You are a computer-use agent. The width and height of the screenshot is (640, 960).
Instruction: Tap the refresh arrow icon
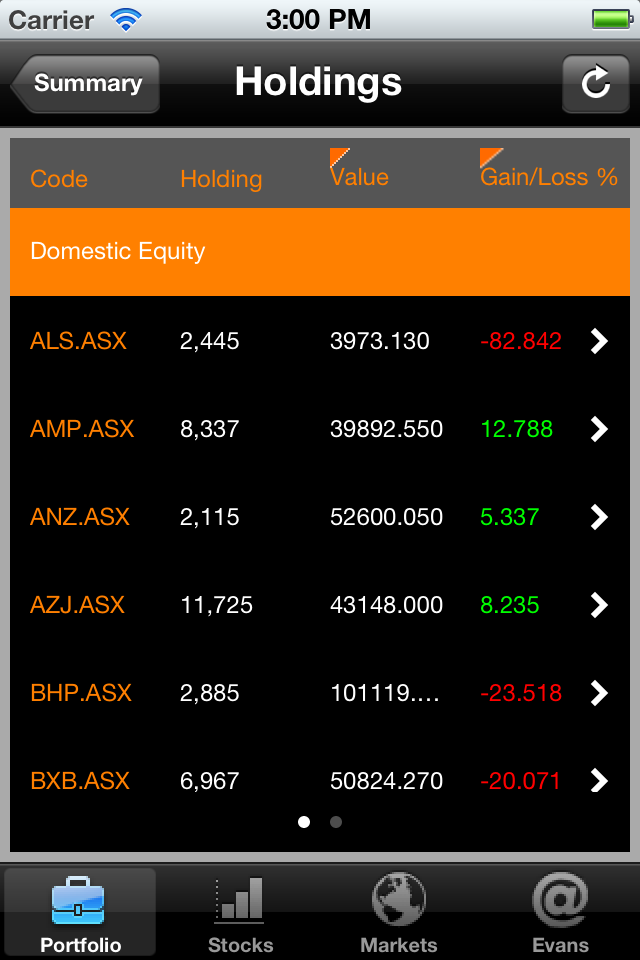coord(595,83)
